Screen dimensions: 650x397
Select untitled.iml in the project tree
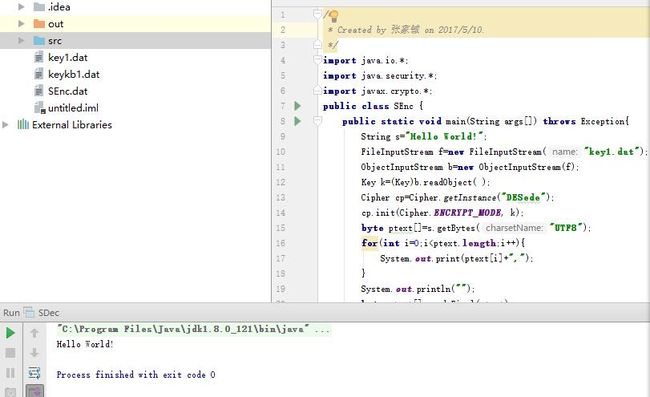73,108
